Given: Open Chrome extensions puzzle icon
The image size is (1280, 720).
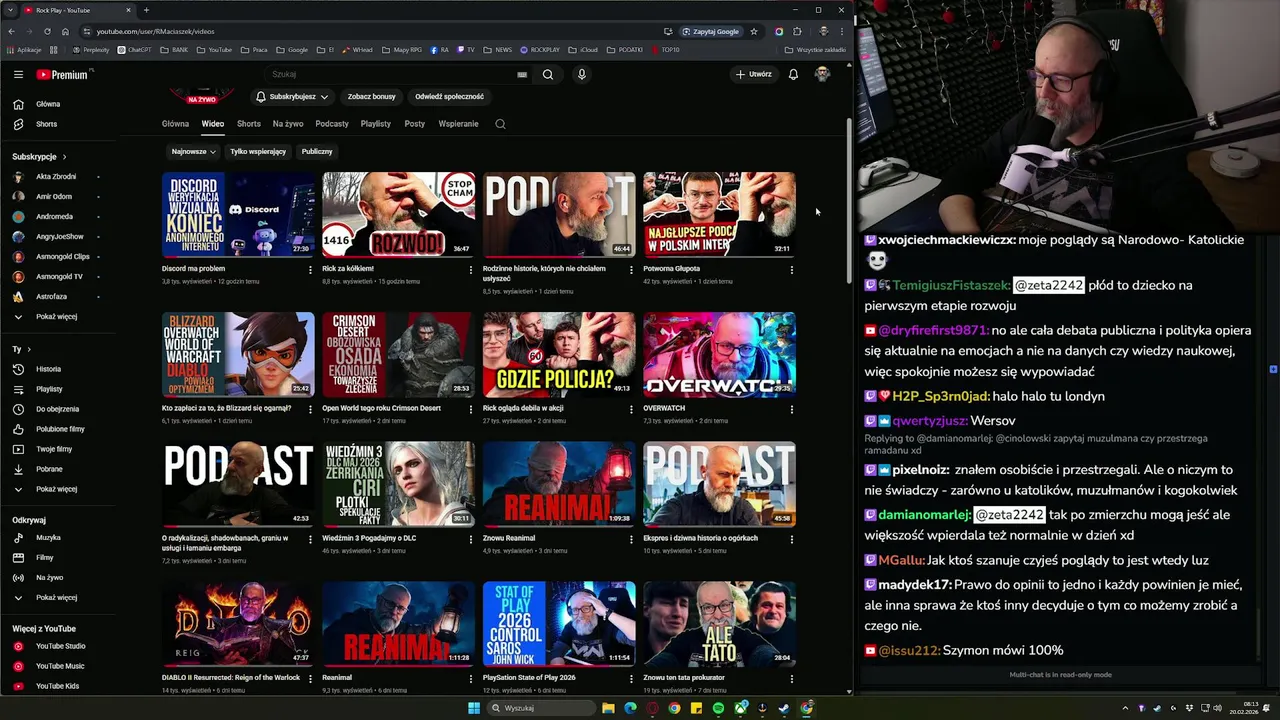Looking at the screenshot, I should [797, 31].
